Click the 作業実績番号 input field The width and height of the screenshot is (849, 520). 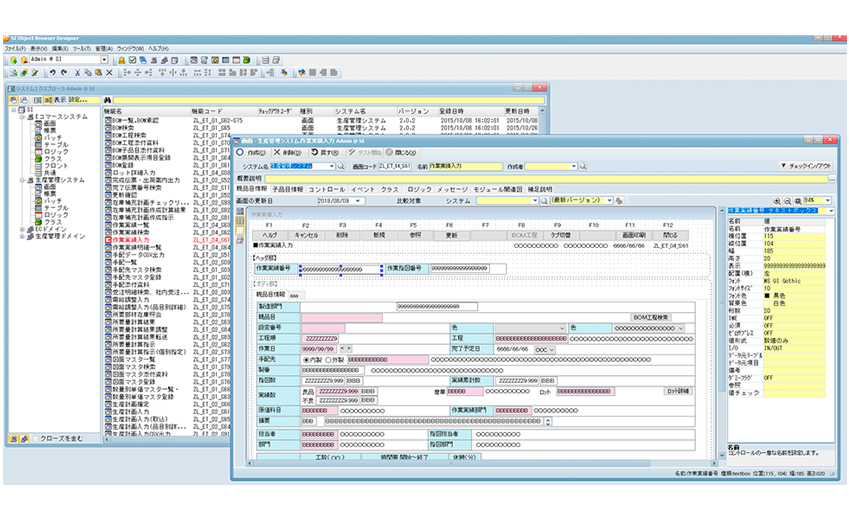pos(340,268)
